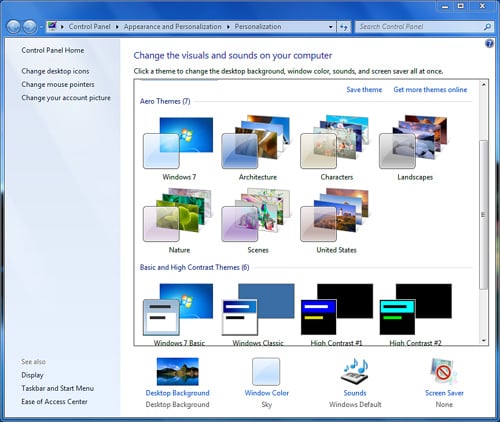Minimize the Personalization window
Viewport: 500px width, 422px height.
(x=445, y=6)
